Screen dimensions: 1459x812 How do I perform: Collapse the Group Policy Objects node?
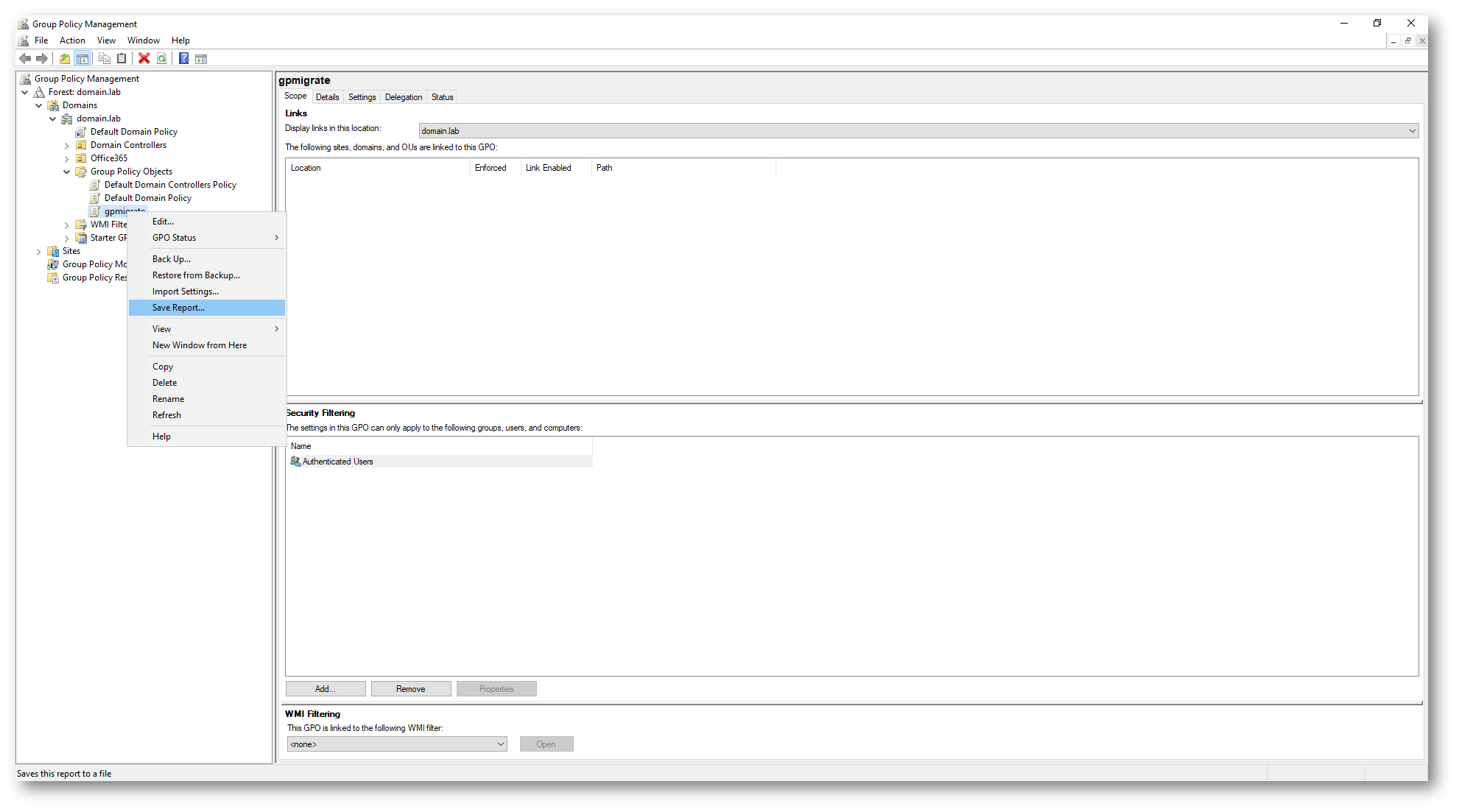point(67,172)
